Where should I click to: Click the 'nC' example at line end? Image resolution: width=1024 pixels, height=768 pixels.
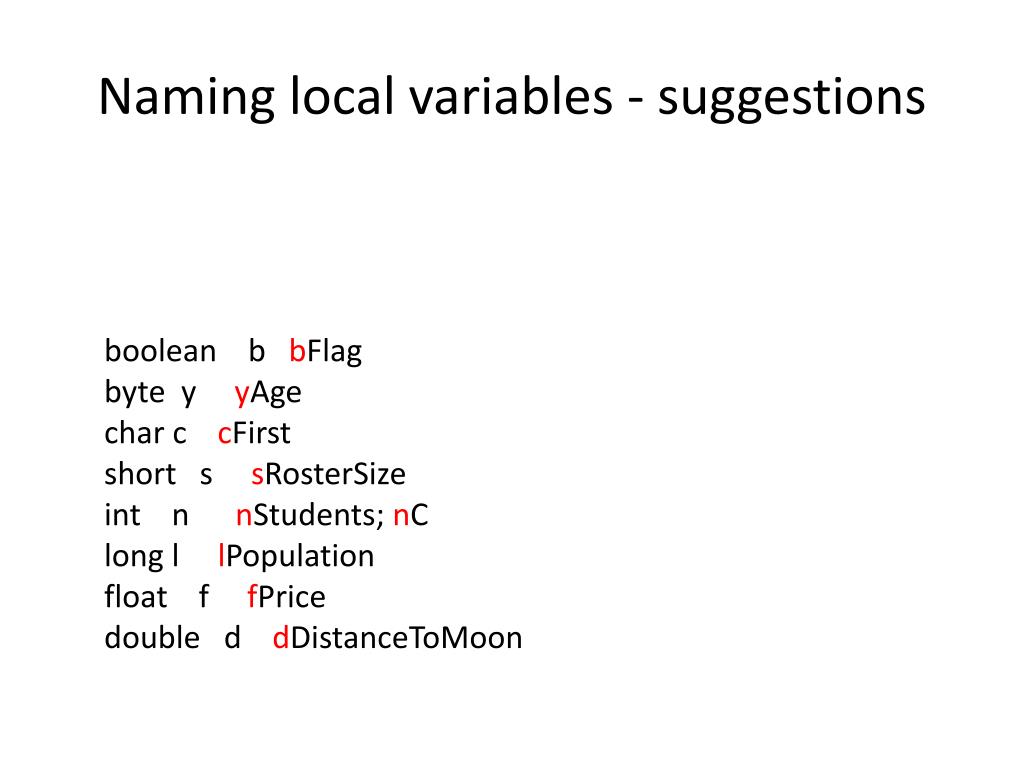tap(411, 515)
